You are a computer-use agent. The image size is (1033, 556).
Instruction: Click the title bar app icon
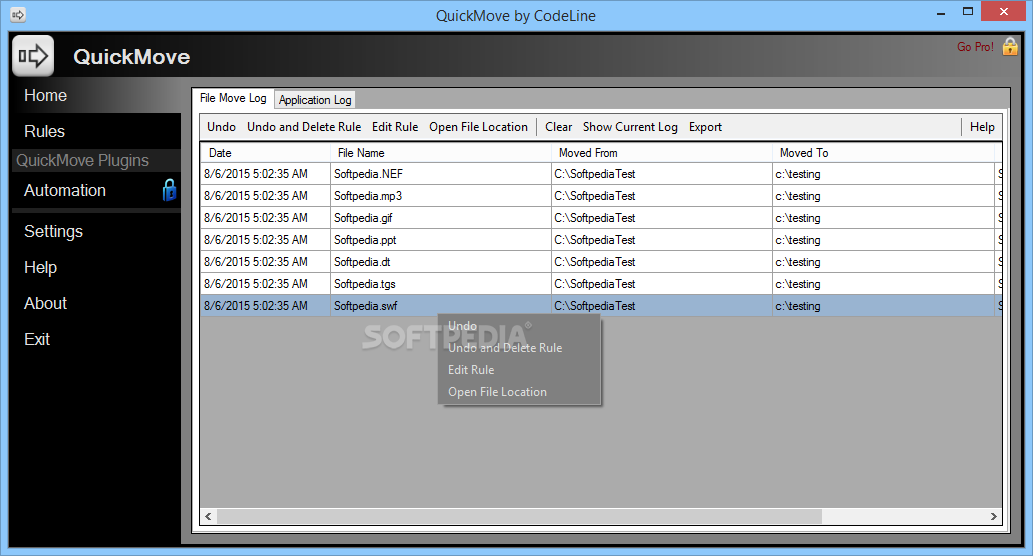click(18, 14)
